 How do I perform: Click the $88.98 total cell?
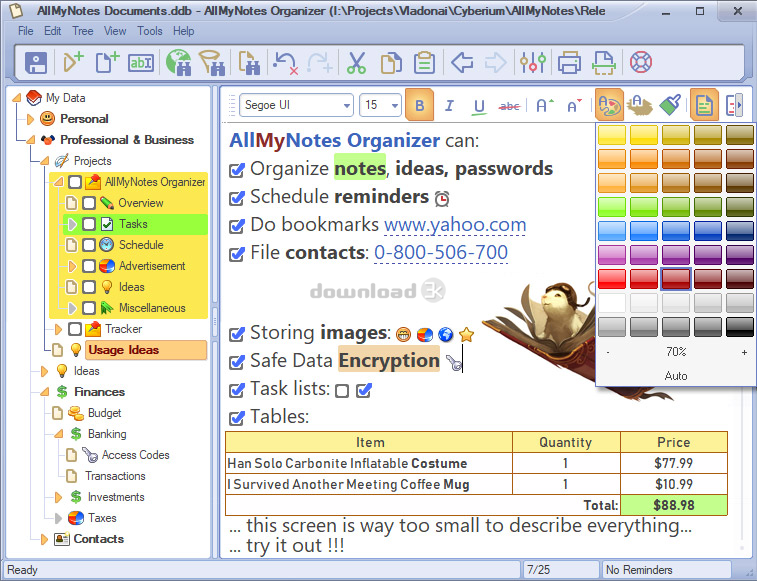pyautogui.click(x=673, y=505)
